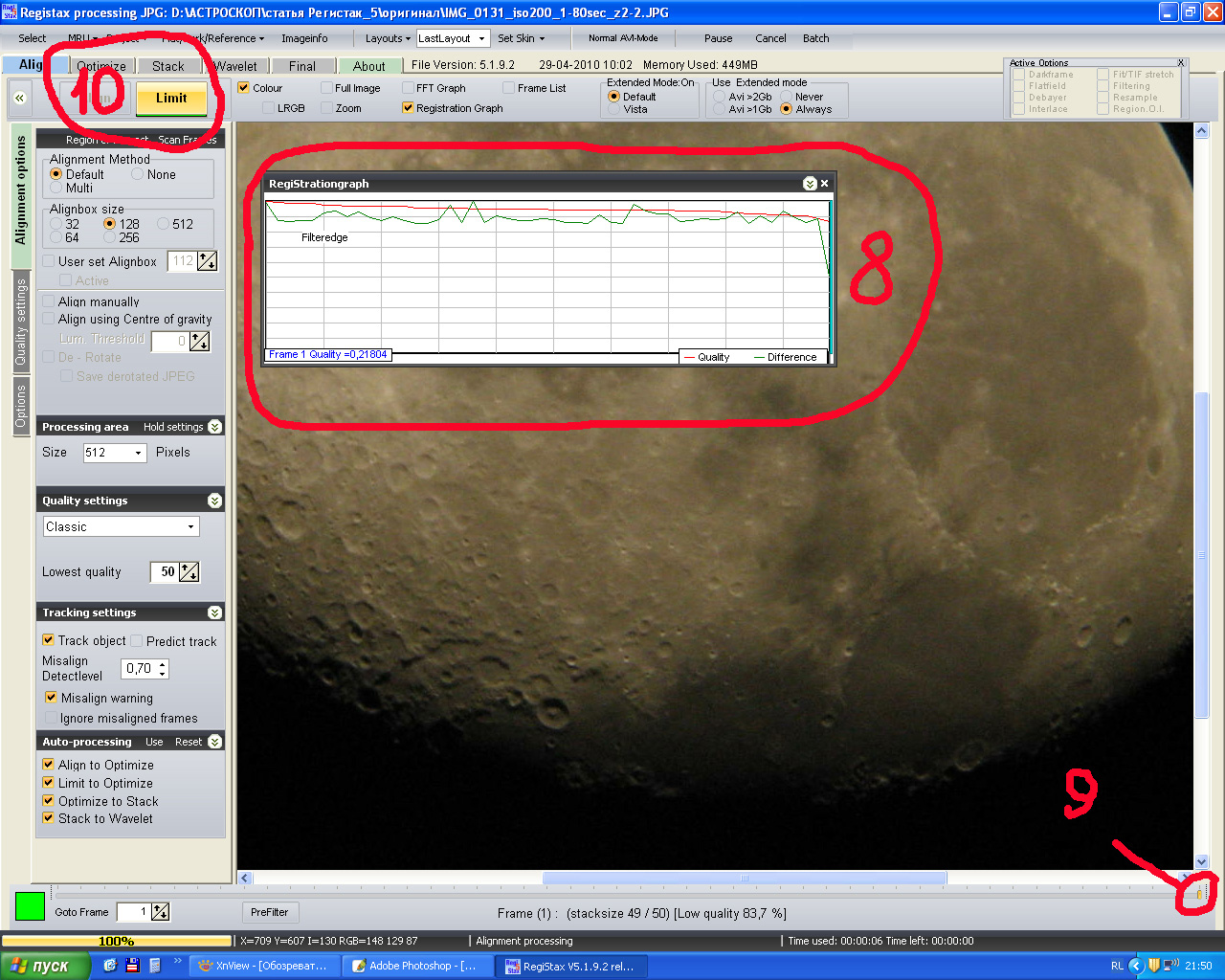Click the Goto Frame spinner icon
The width and height of the screenshot is (1225, 980).
pos(160,912)
